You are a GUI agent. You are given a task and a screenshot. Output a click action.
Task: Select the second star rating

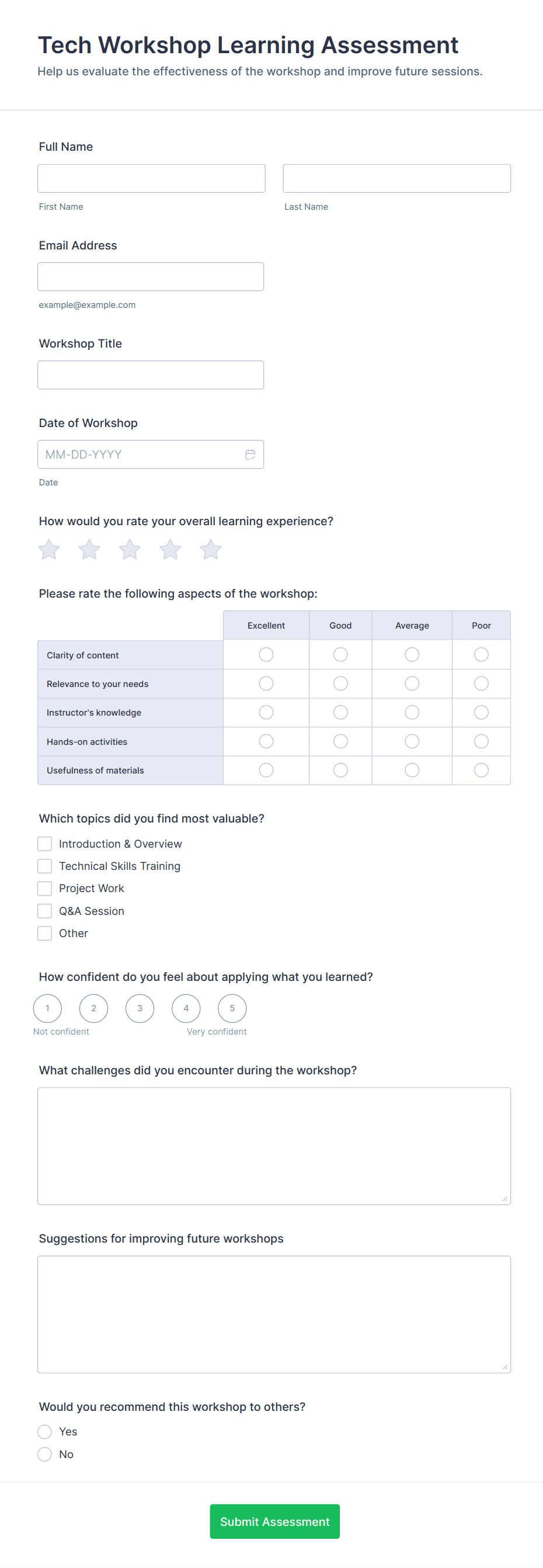point(89,549)
